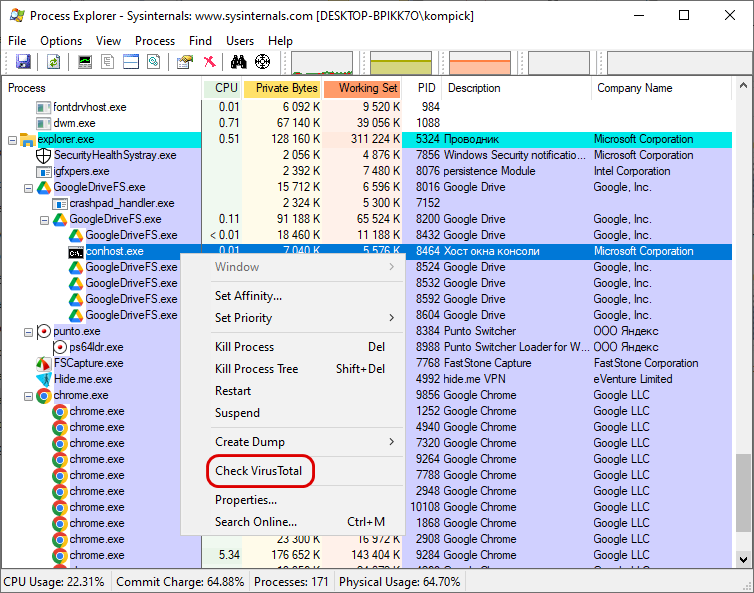Image resolution: width=754 pixels, height=593 pixels.
Task: Select the conhost.exe console icon
Action: pos(76,252)
